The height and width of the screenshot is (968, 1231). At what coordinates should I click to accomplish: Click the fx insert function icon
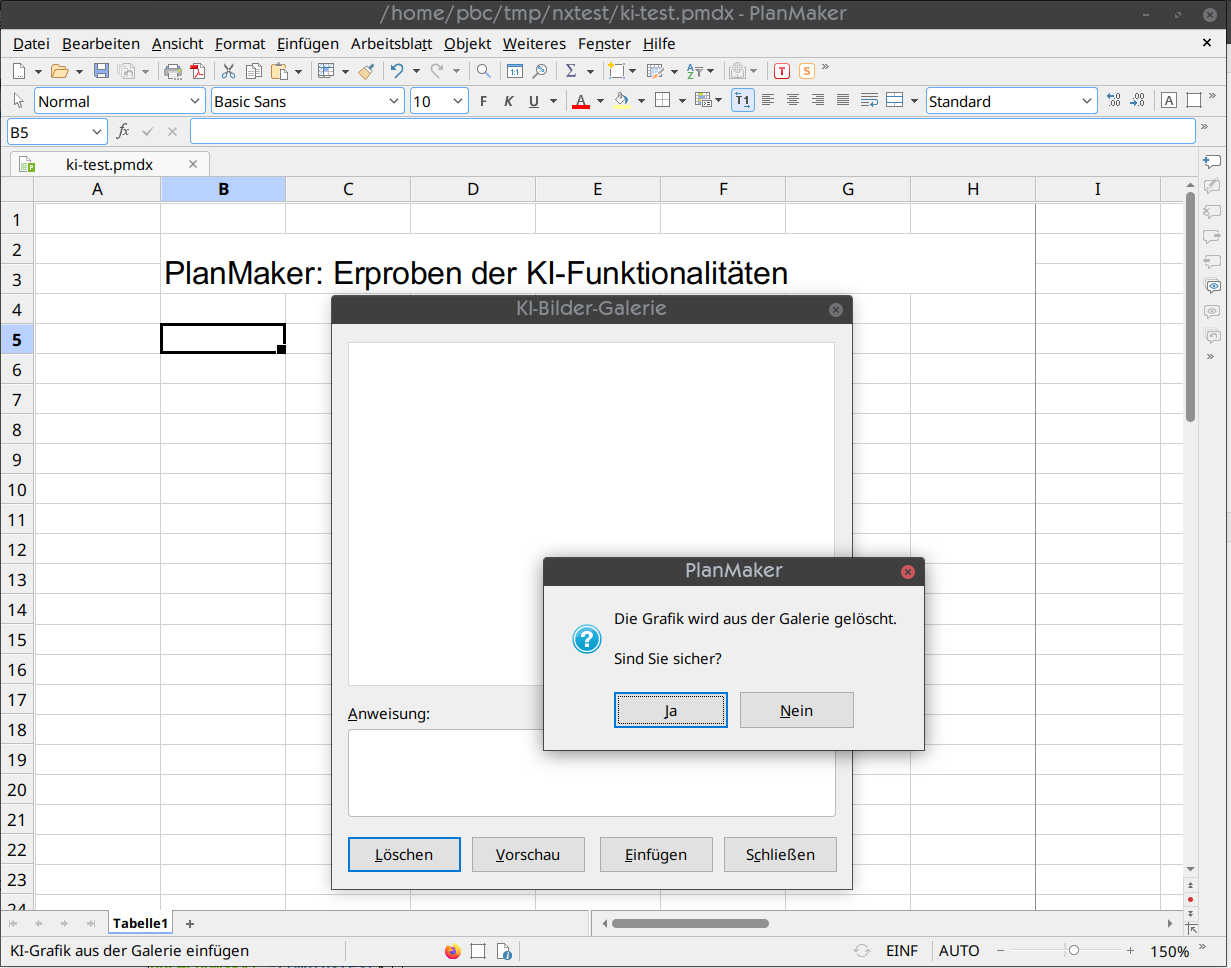[123, 131]
